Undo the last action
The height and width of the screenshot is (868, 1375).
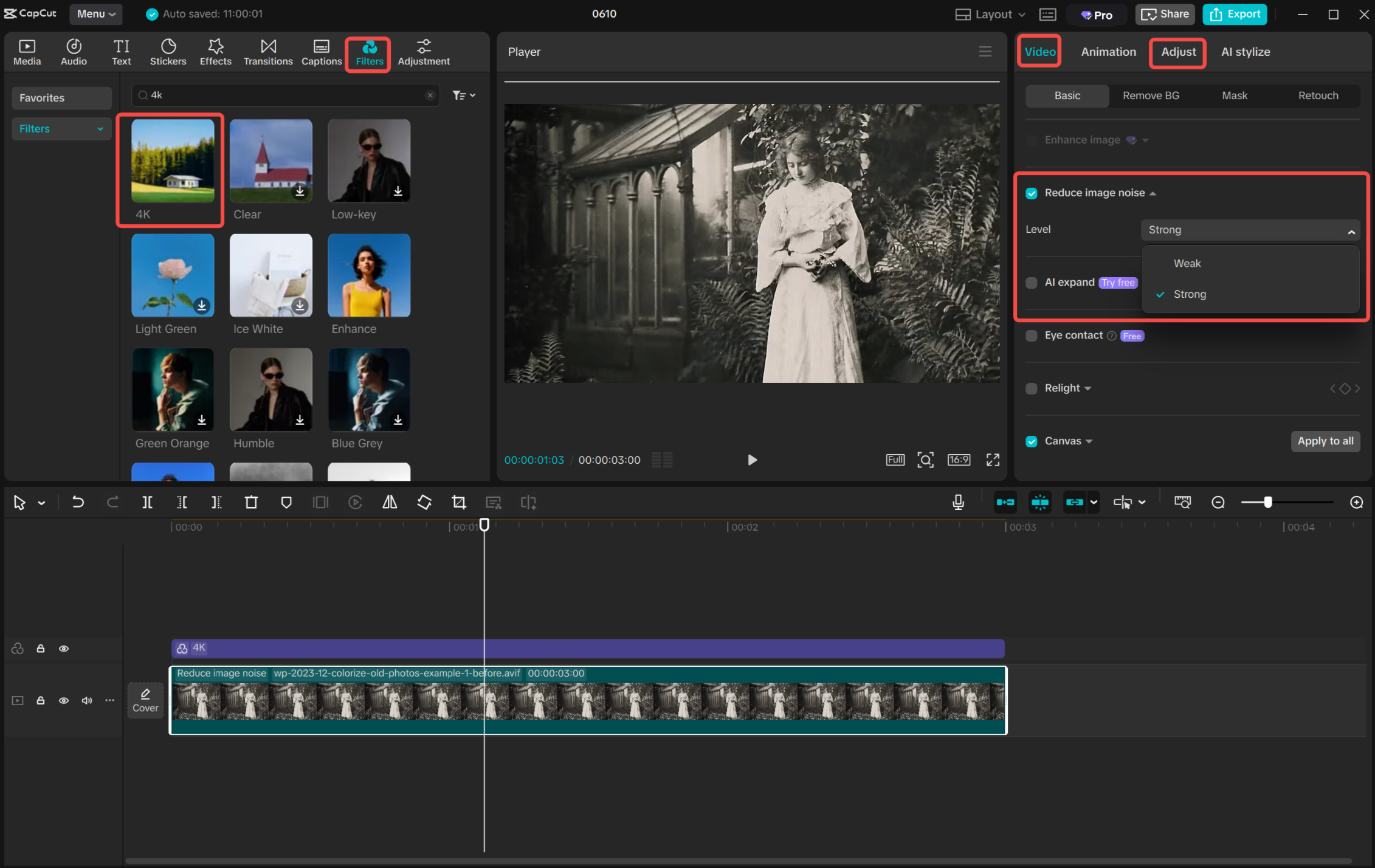[x=78, y=502]
